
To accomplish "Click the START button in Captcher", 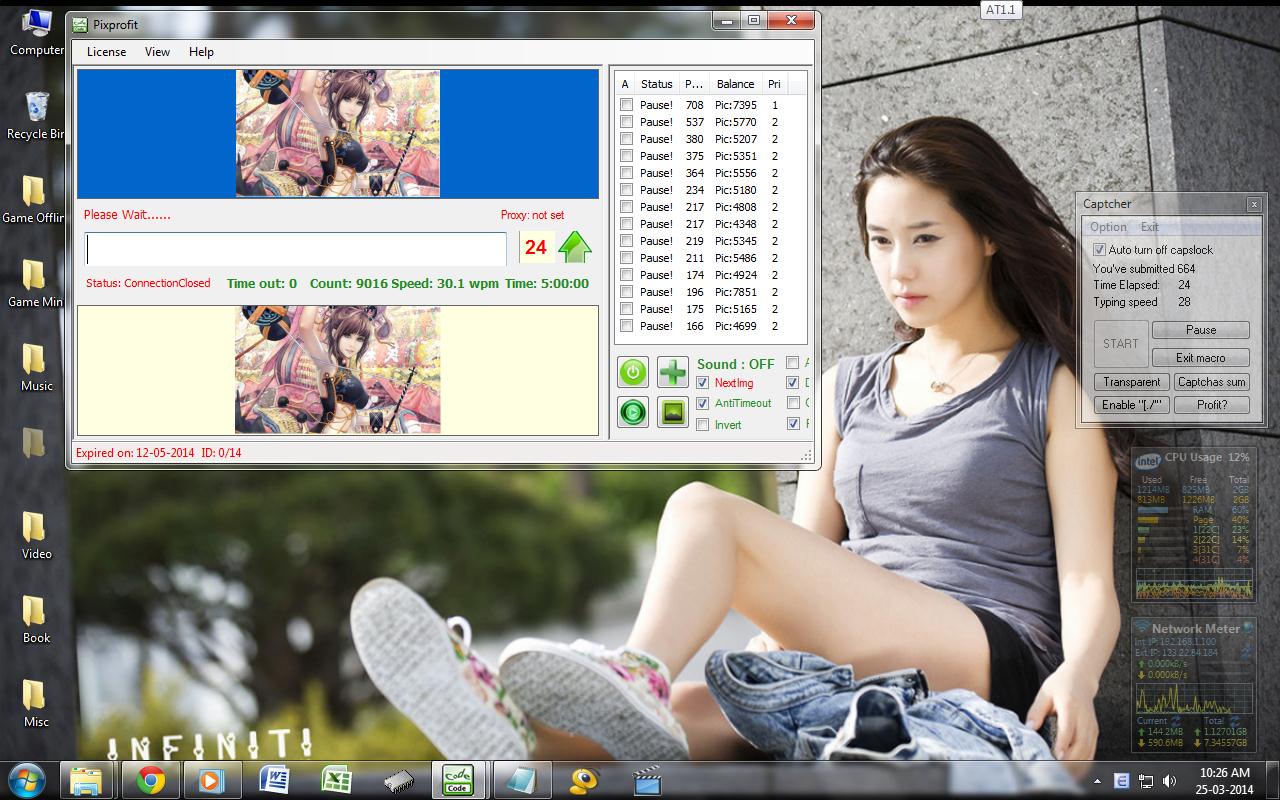I will click(1120, 343).
